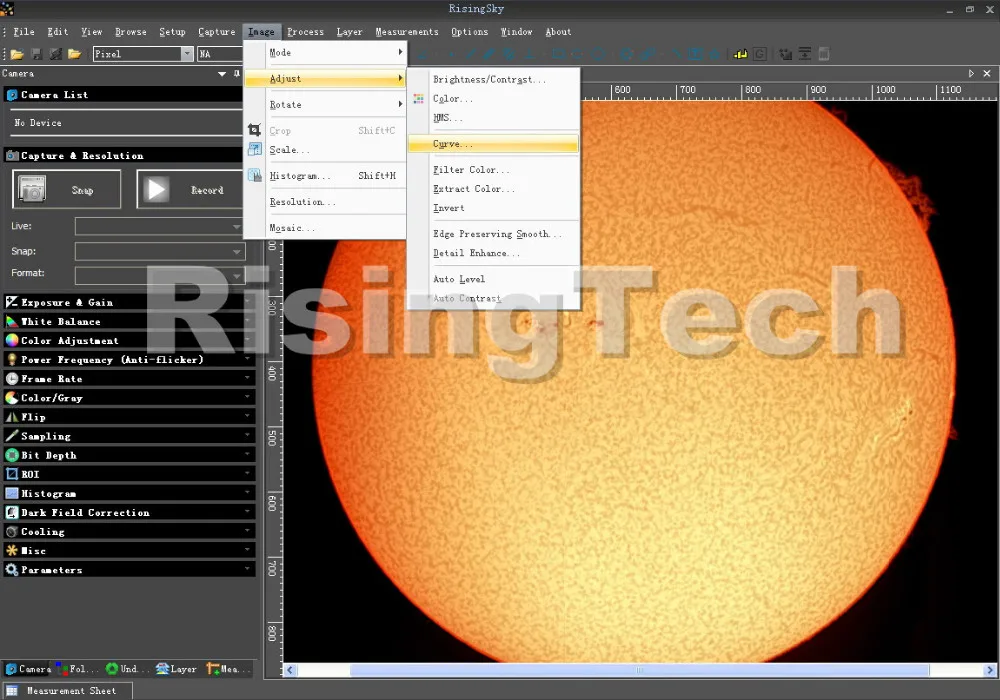The width and height of the screenshot is (1000, 700).
Task: Click the save icon in the toolbar
Action: (37, 54)
